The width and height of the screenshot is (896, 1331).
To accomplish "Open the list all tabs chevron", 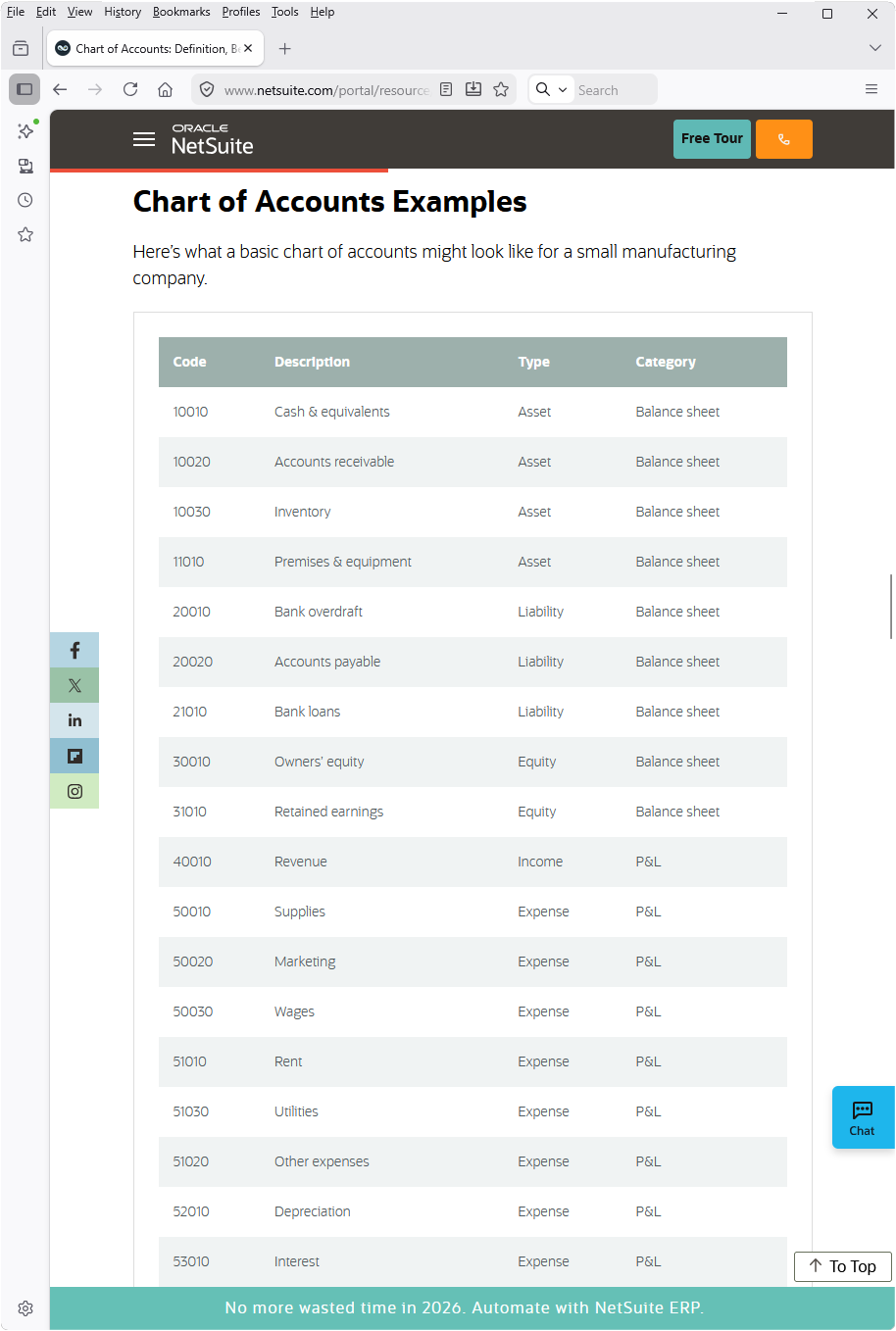I will (x=874, y=48).
